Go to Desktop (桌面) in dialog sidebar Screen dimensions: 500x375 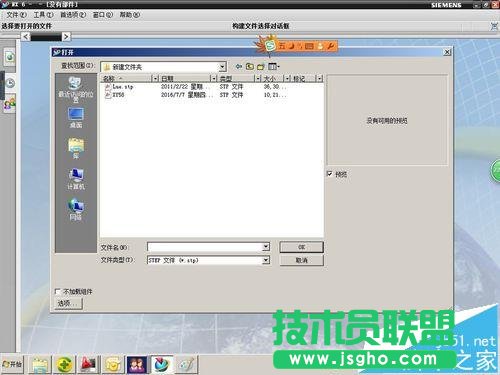pos(76,118)
